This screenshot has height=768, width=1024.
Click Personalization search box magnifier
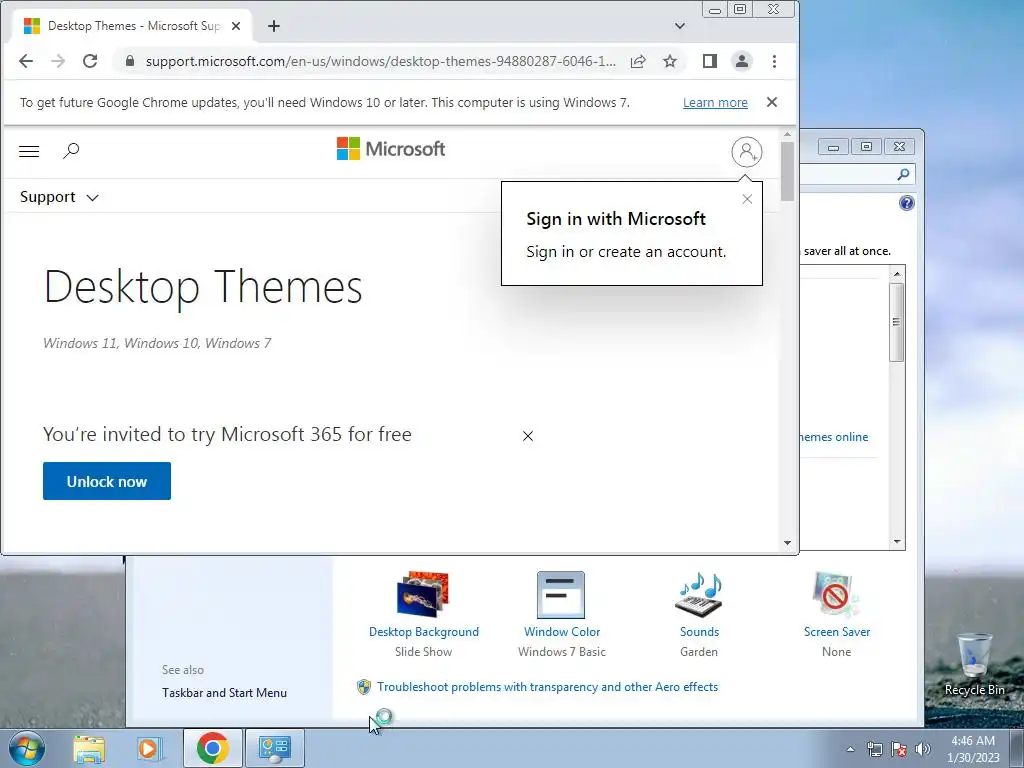point(903,174)
